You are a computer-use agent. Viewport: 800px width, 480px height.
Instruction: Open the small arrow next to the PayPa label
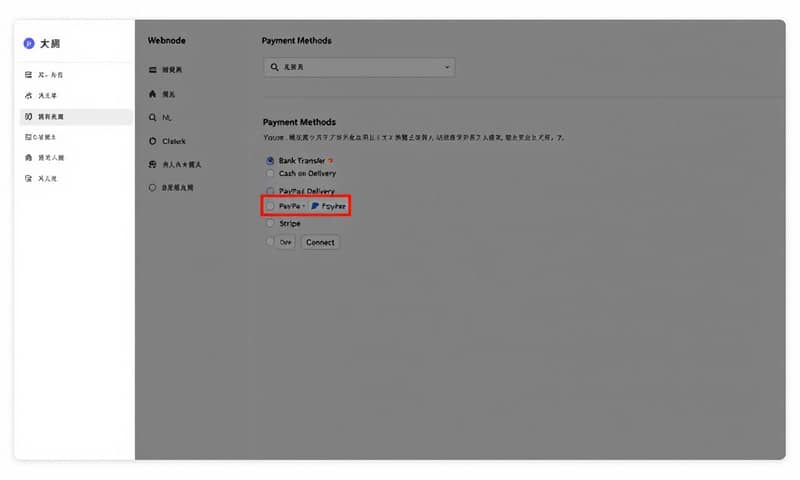[x=304, y=206]
